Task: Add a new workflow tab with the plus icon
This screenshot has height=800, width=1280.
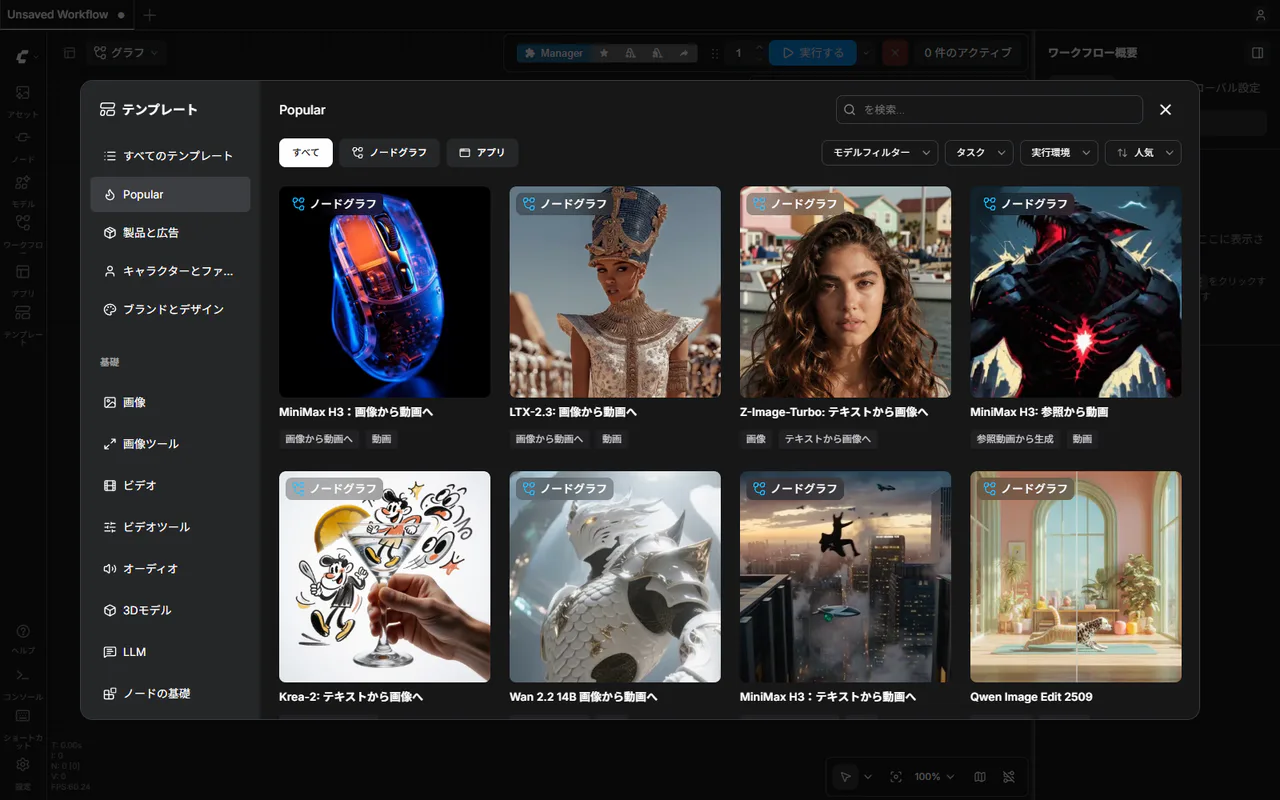Action: pyautogui.click(x=150, y=15)
